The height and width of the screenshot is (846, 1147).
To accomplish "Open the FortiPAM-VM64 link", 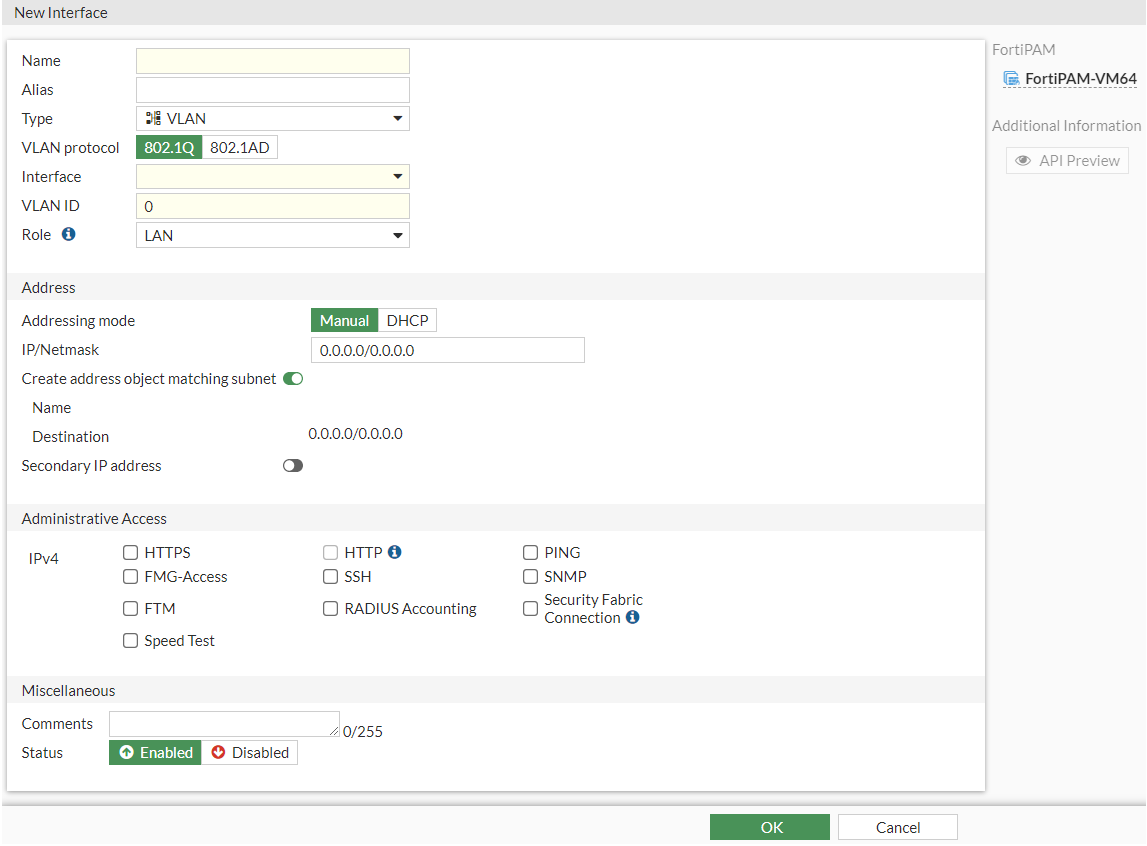I will [1078, 78].
